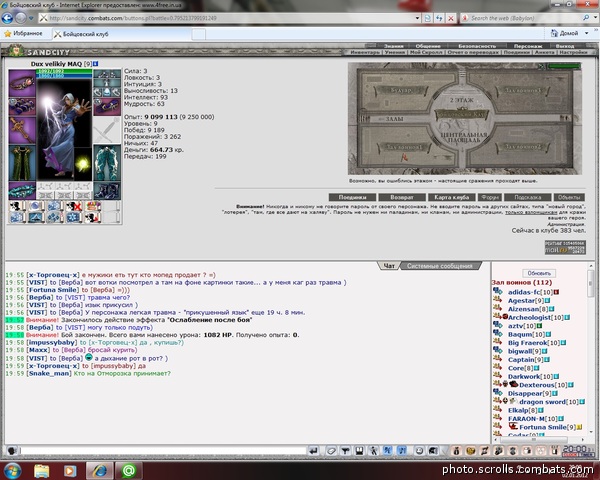This screenshot has height=480, width=600.
Task: Select the golden cross weapon slot
Action: tap(22, 130)
